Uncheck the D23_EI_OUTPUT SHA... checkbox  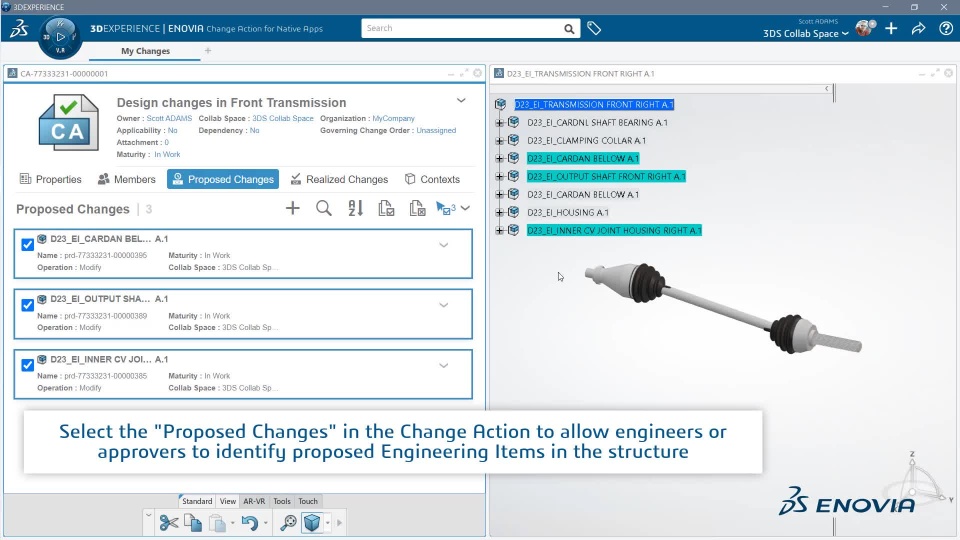(x=28, y=305)
